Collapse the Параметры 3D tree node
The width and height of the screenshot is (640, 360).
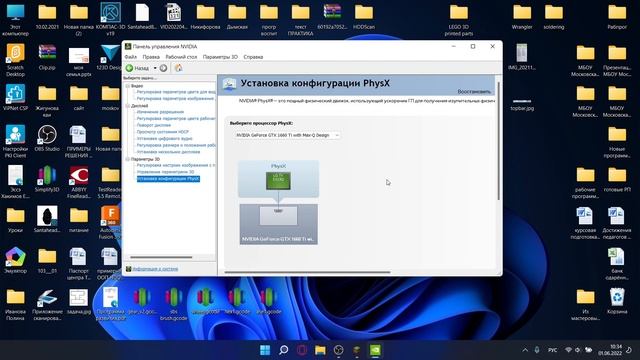tap(127, 159)
